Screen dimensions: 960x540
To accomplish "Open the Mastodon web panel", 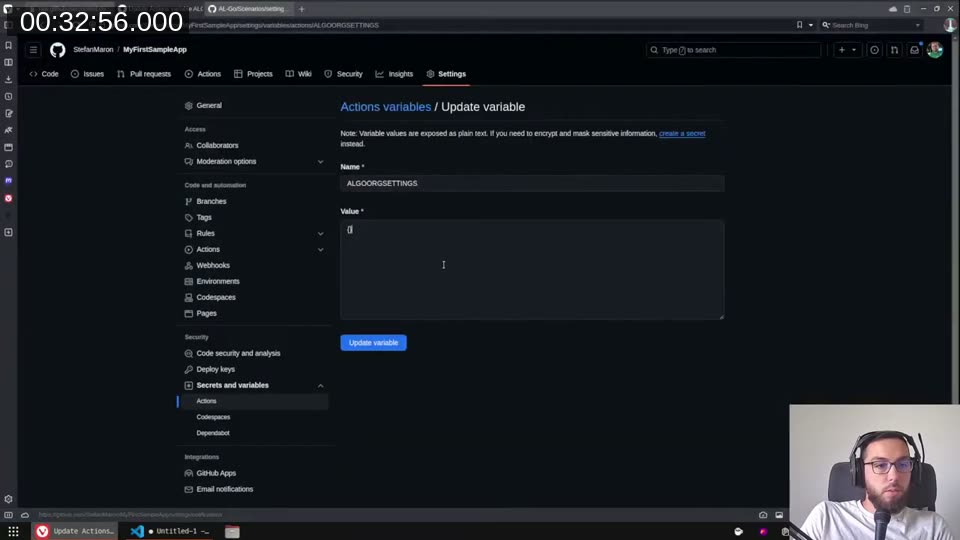I will [9, 181].
